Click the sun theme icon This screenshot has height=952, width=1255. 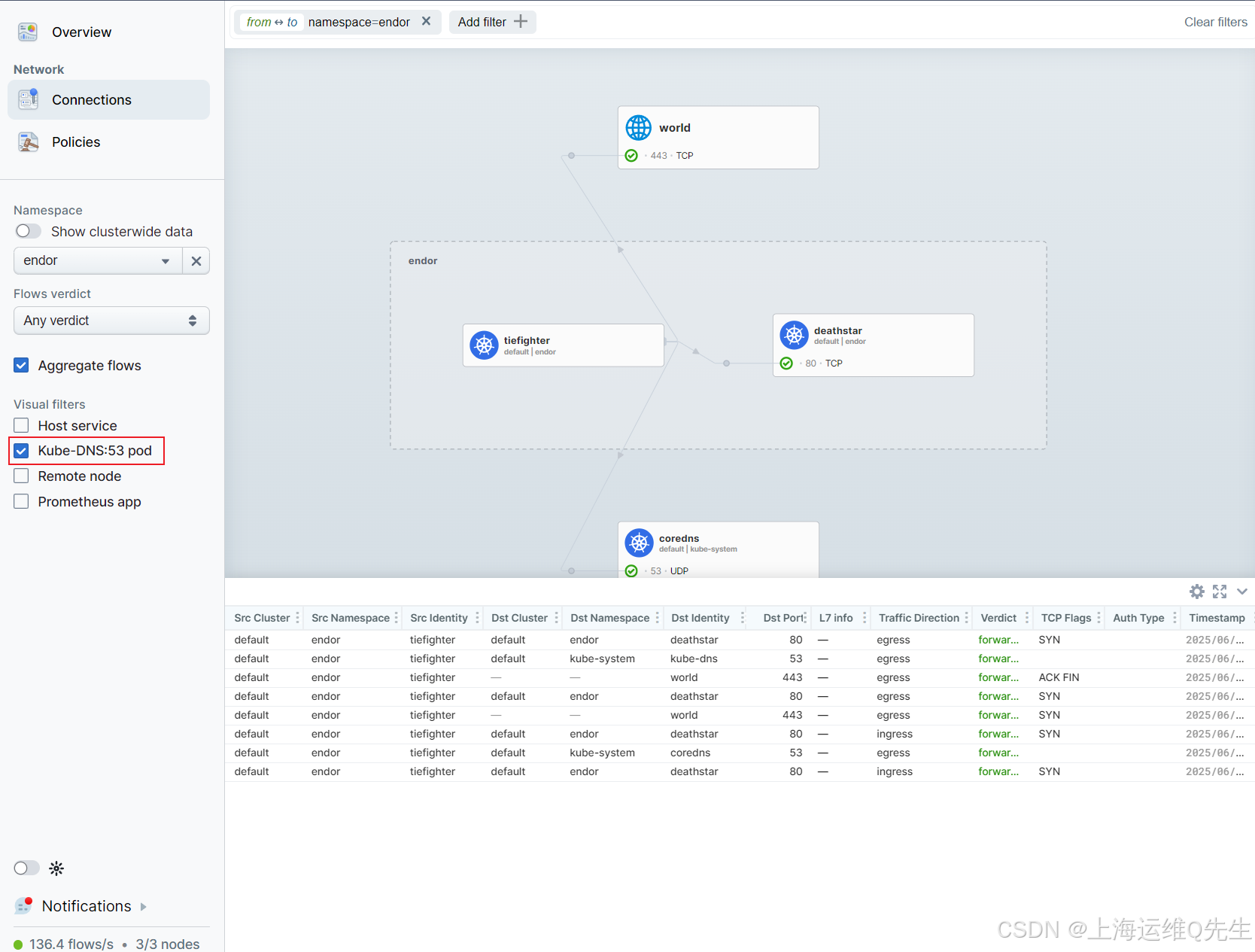[x=56, y=868]
